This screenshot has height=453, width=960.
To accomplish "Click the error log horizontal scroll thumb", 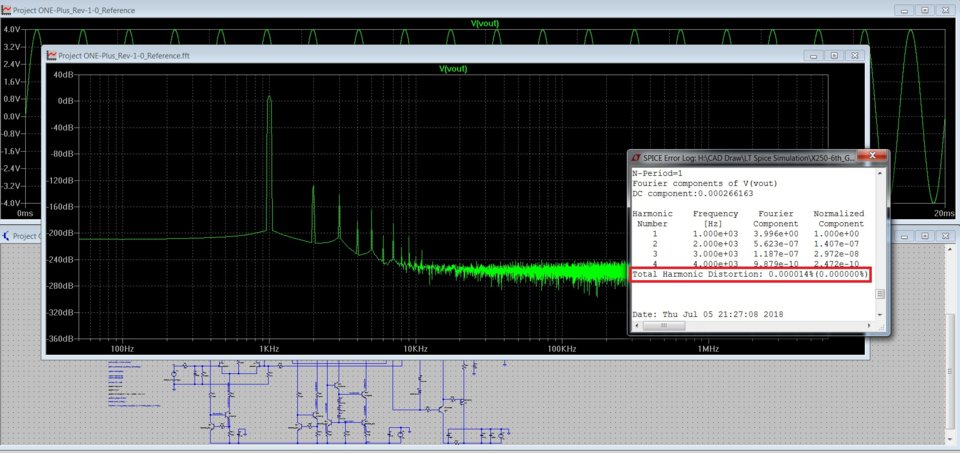I will click(664, 326).
